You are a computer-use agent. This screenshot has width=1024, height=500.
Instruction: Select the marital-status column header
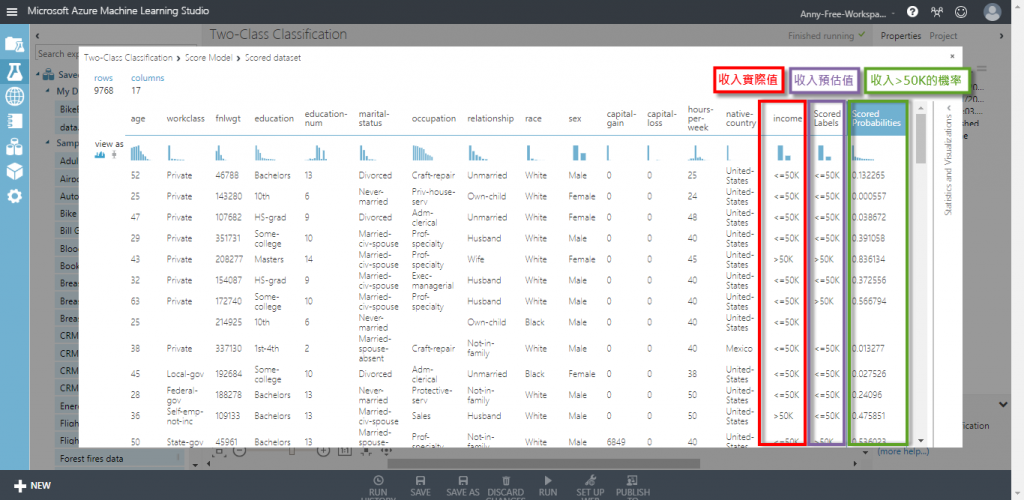[x=375, y=118]
